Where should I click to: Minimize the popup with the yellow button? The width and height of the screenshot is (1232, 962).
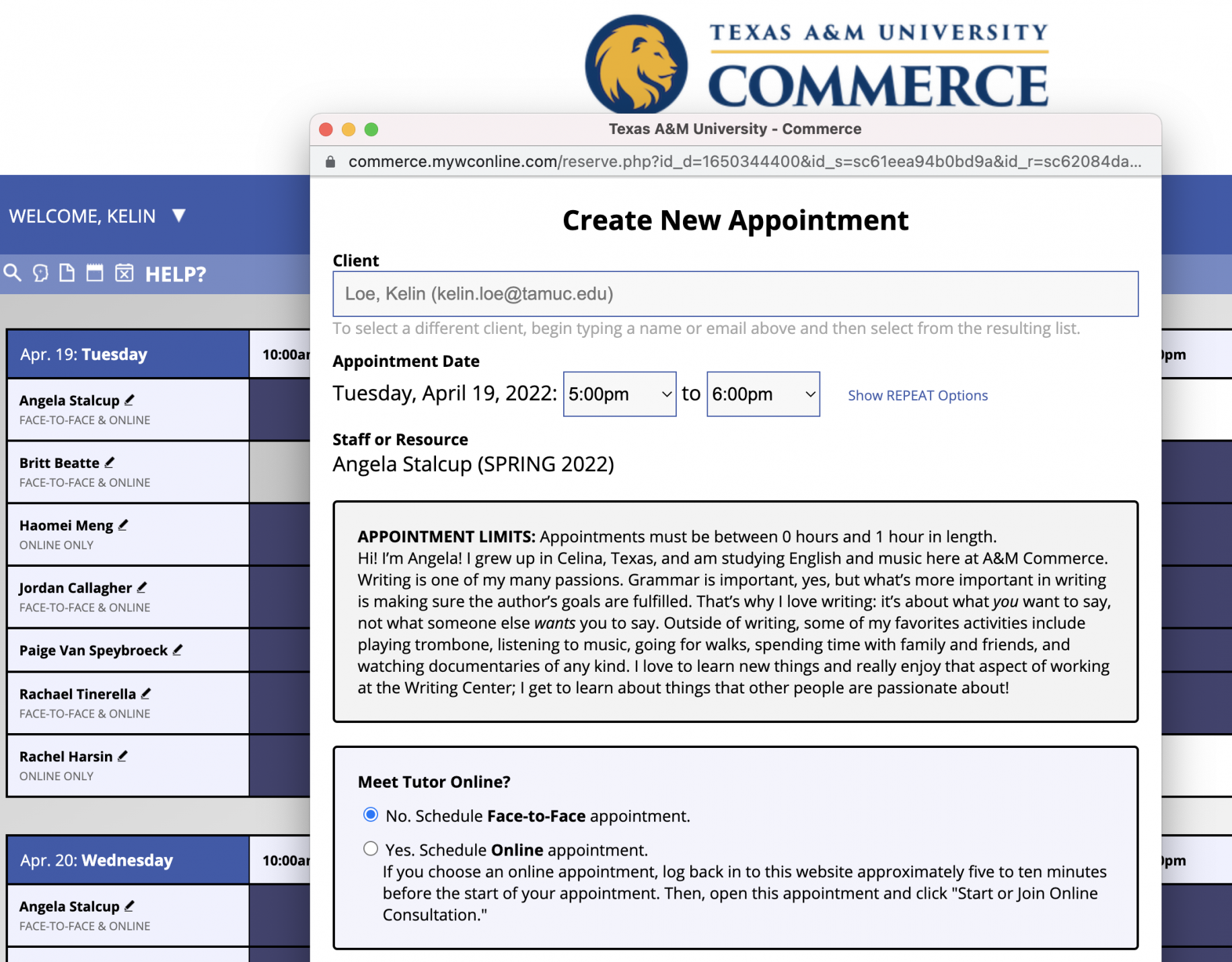tap(349, 129)
